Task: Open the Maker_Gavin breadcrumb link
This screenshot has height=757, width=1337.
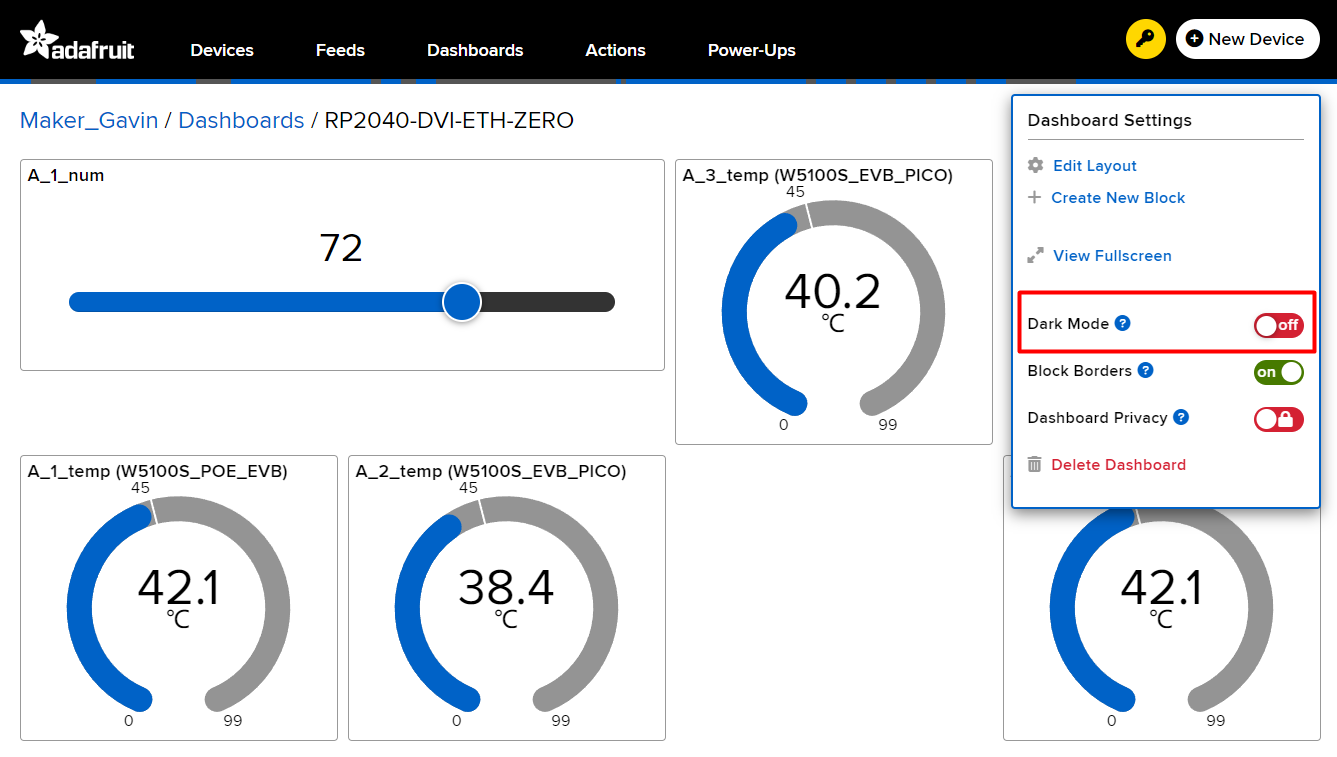Action: [x=89, y=121]
